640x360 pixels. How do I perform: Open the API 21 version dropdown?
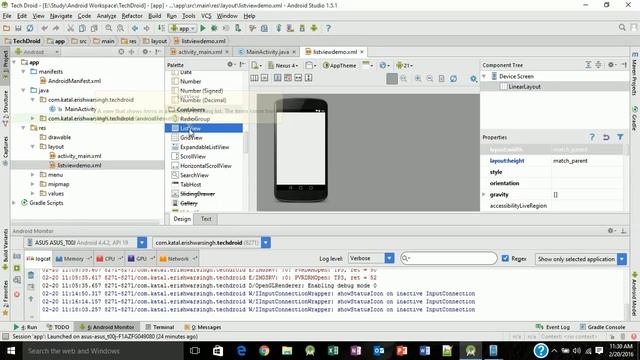pyautogui.click(x=404, y=65)
